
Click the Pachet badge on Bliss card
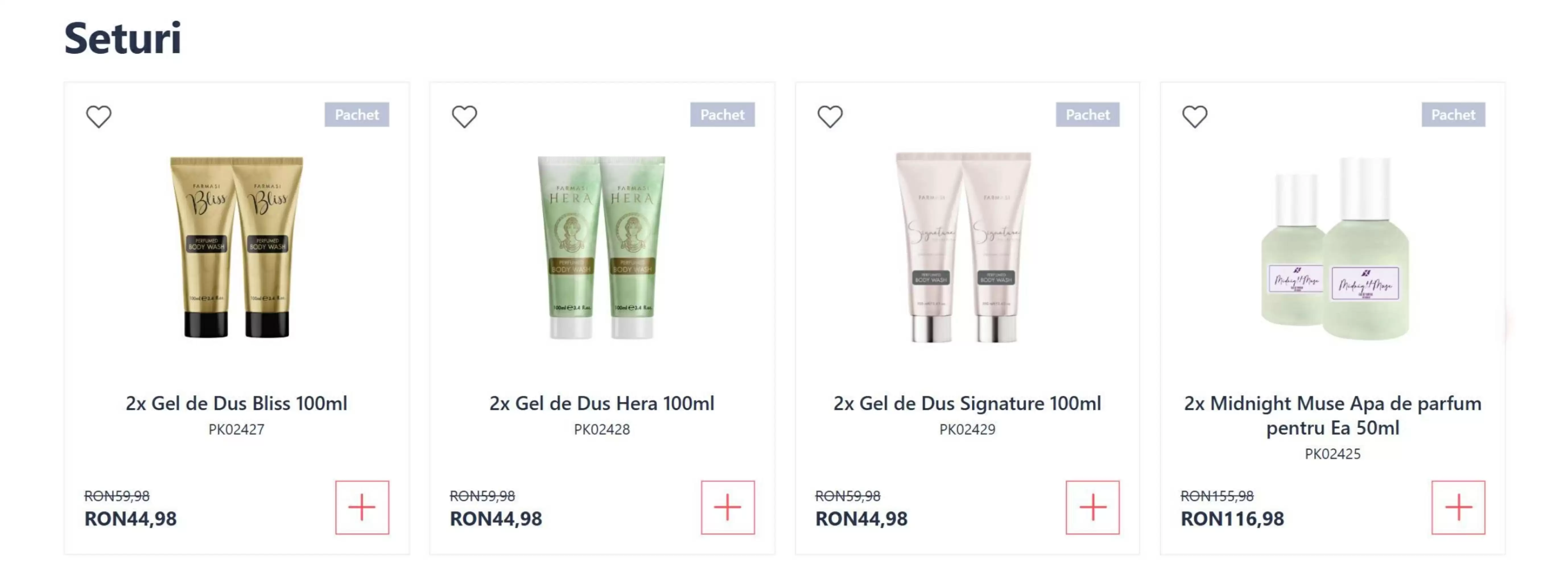[x=357, y=114]
